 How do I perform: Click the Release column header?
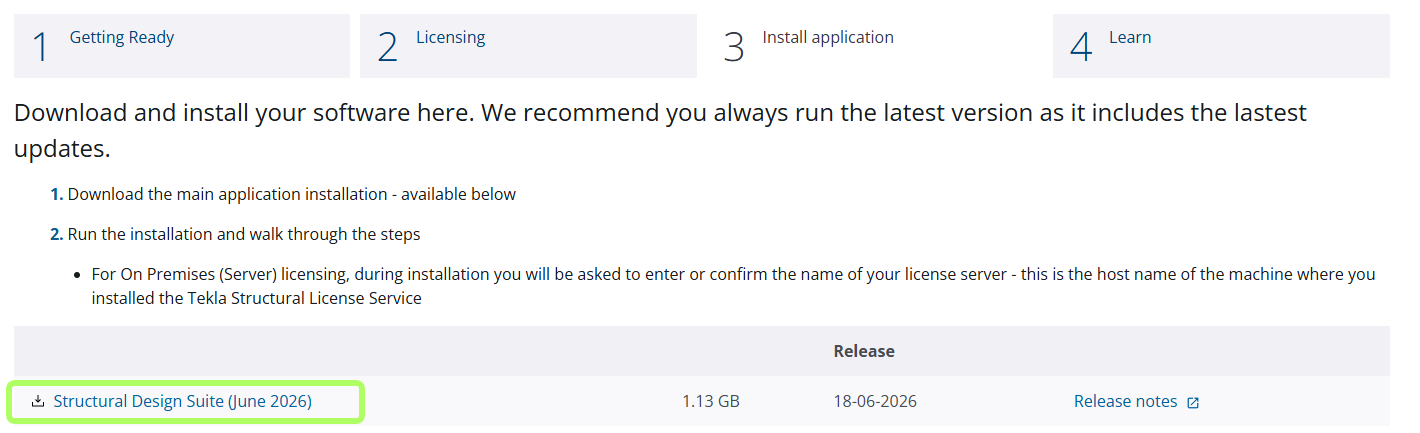click(x=864, y=351)
